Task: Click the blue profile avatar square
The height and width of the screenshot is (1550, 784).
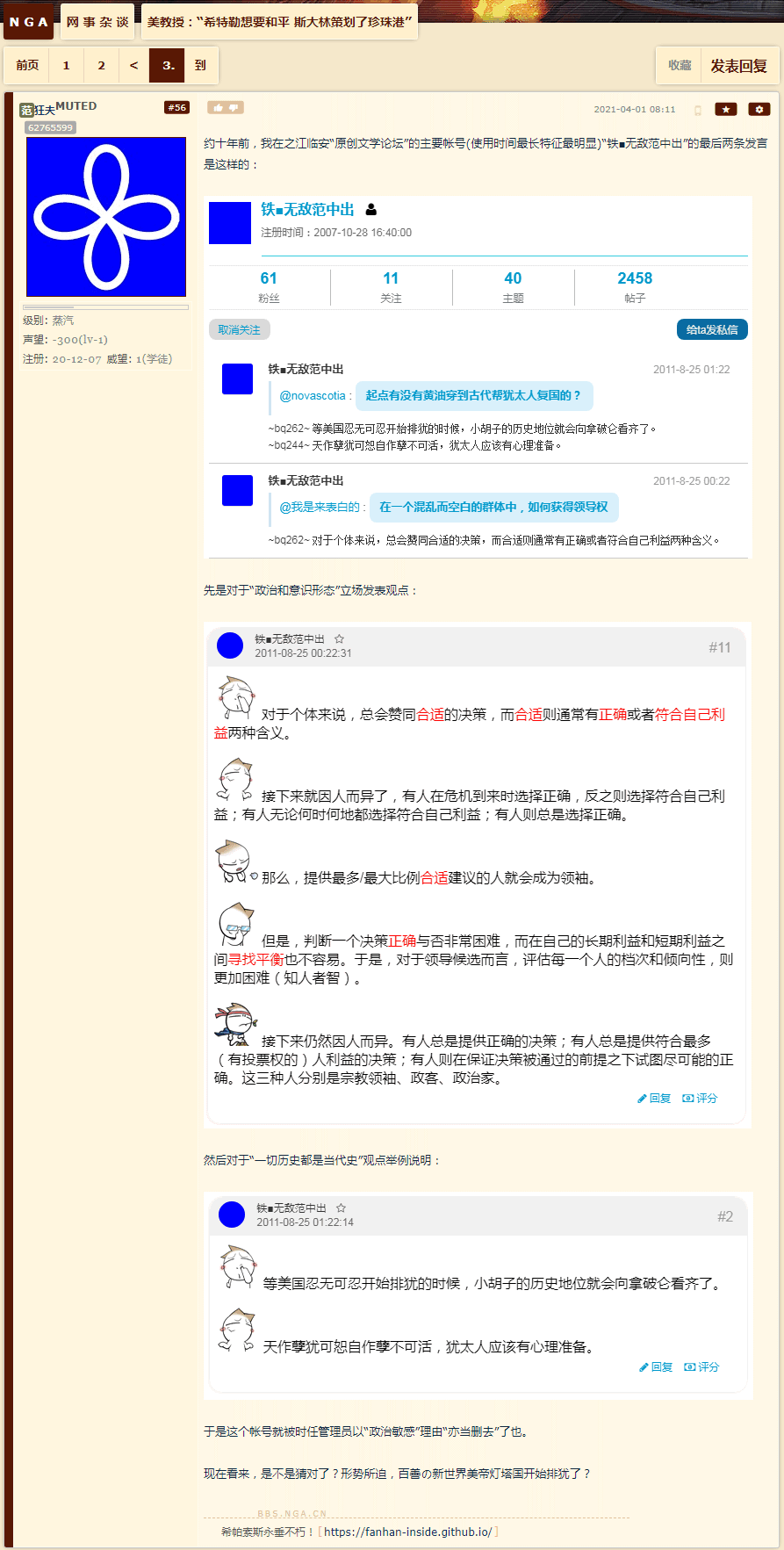Action: pos(230,223)
